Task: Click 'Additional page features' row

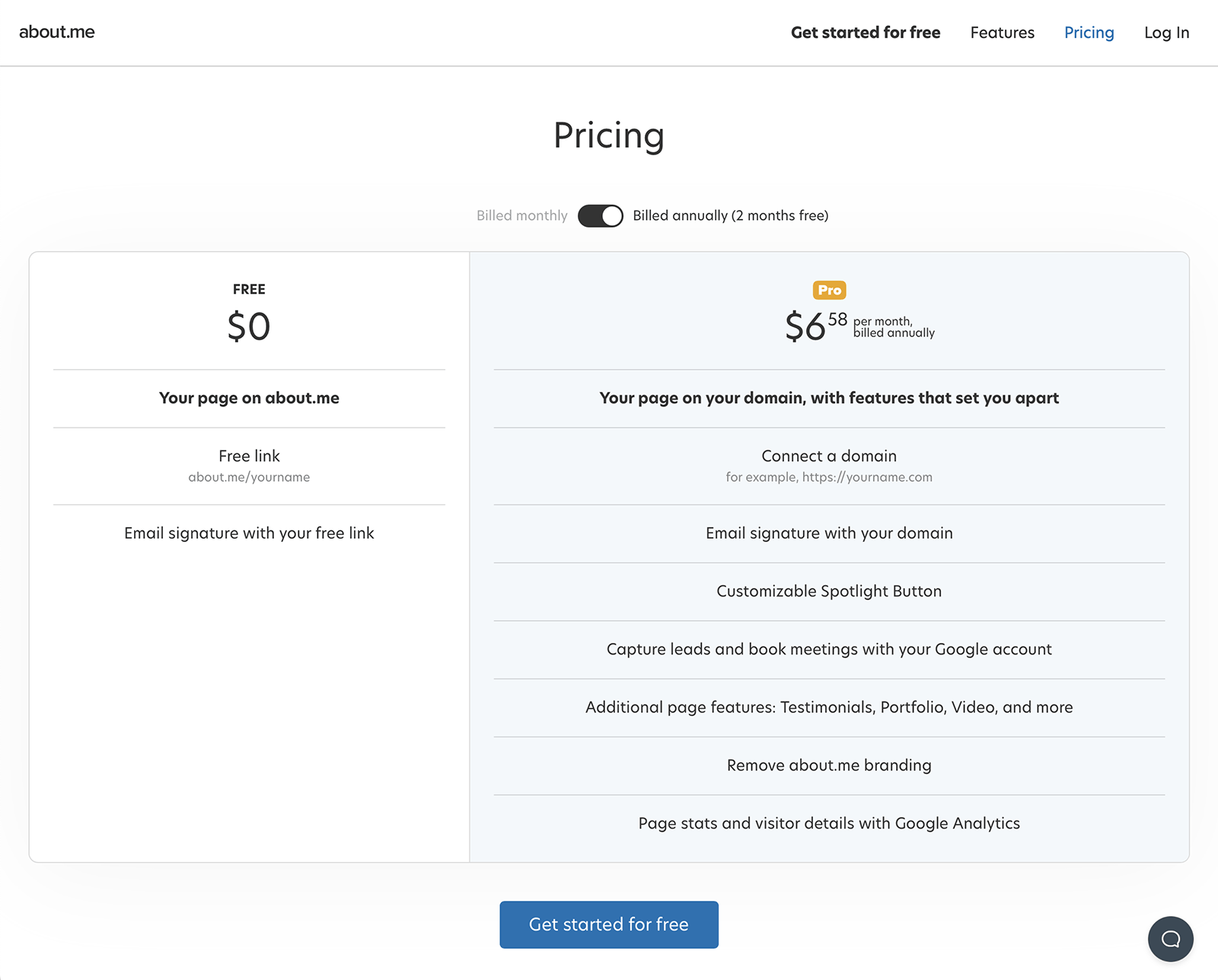Action: point(829,708)
